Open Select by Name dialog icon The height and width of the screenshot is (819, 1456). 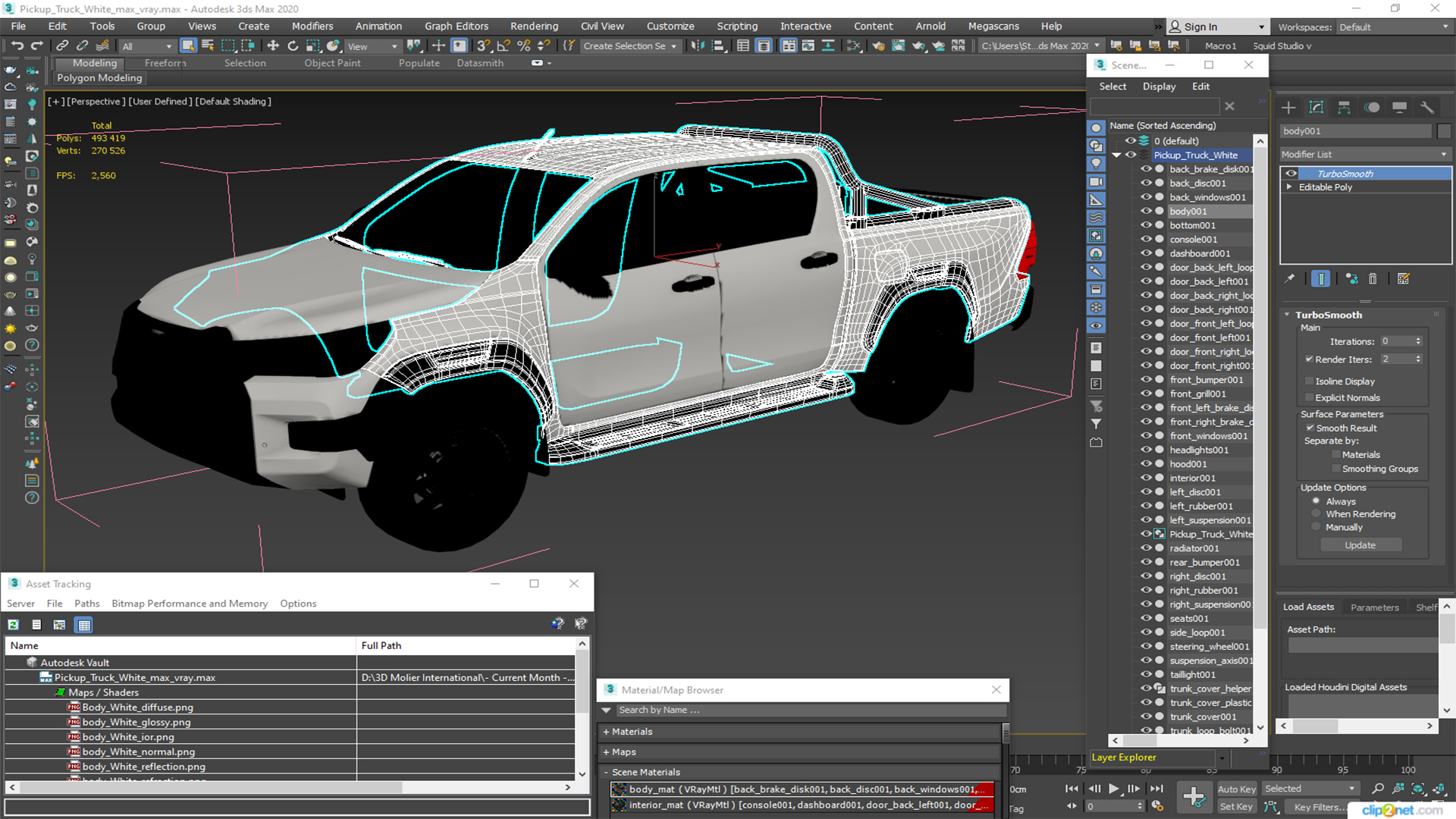click(208, 45)
